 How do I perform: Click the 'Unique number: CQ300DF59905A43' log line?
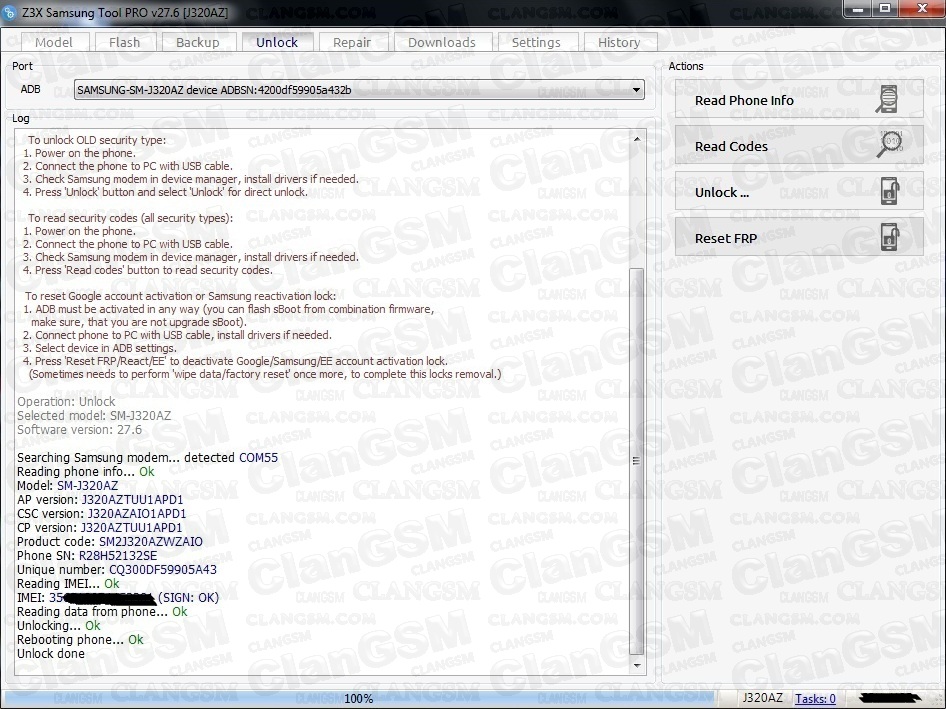[116, 570]
